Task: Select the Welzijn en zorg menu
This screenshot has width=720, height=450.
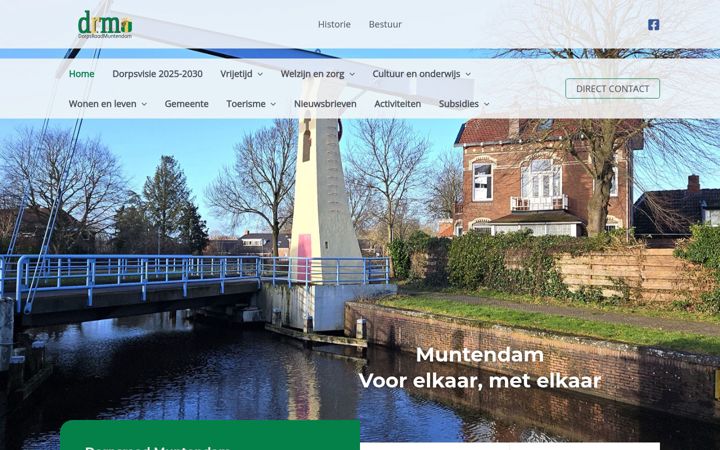Action: point(312,74)
